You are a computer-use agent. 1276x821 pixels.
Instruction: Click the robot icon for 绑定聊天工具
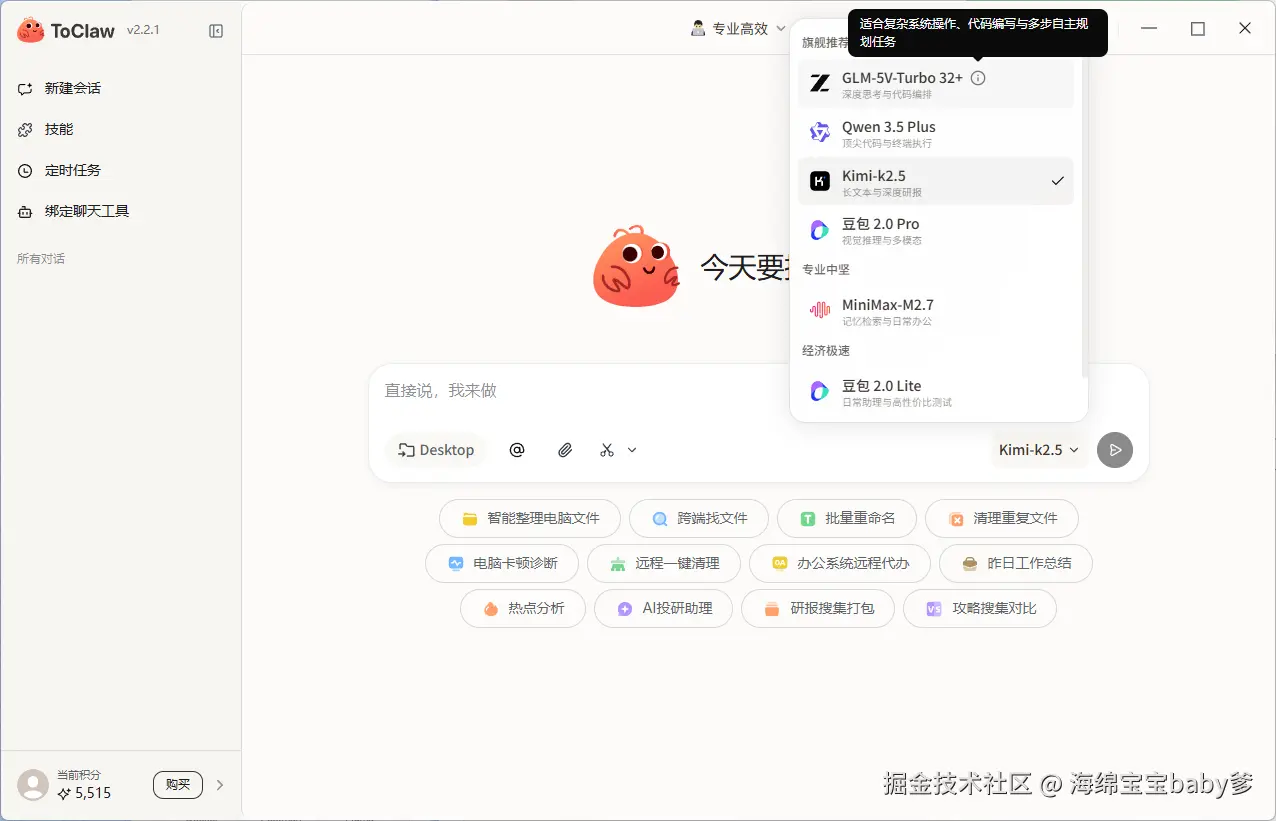click(x=26, y=211)
